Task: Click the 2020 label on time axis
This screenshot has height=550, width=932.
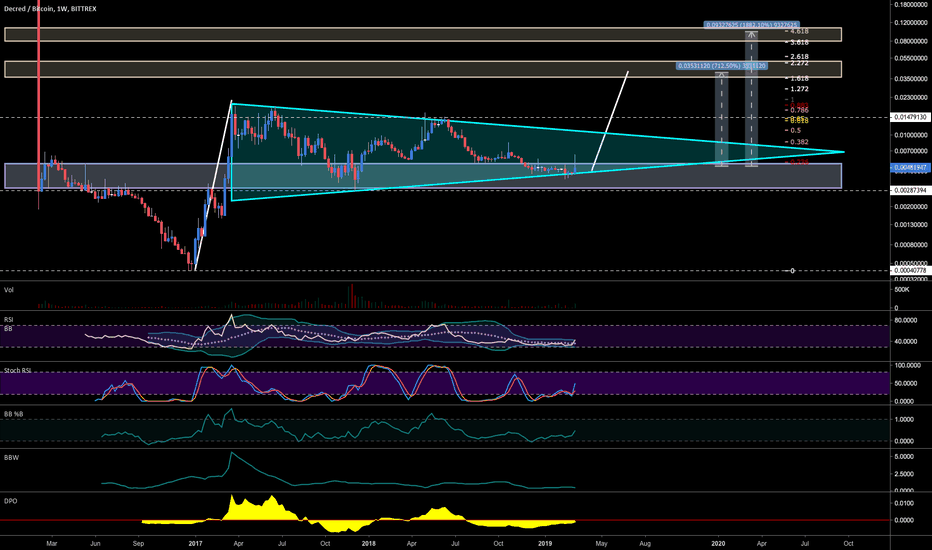Action: click(x=718, y=543)
